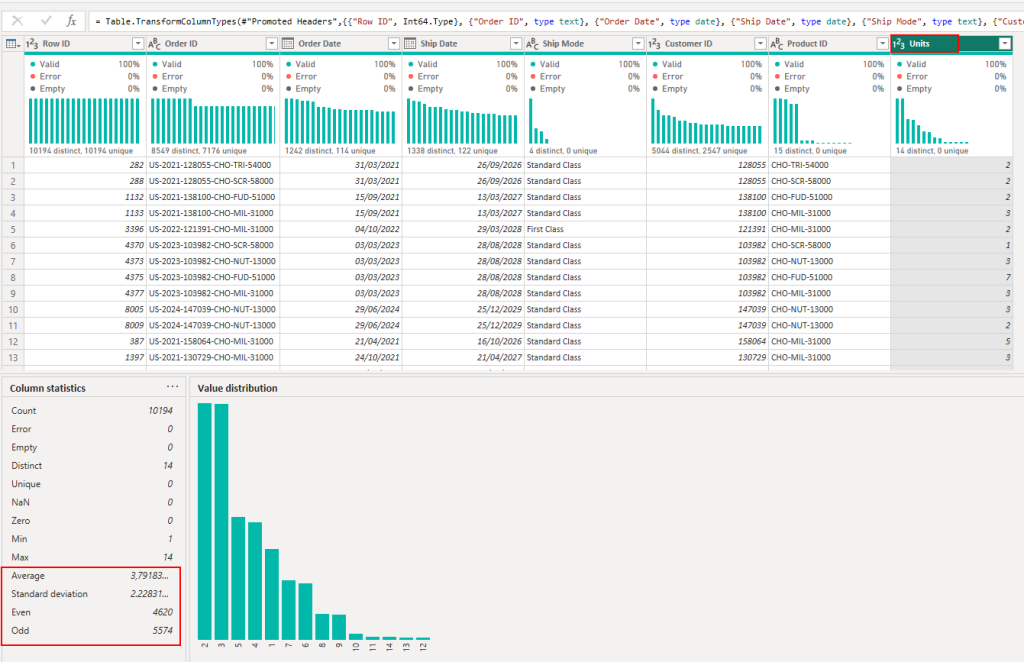Image resolution: width=1024 pixels, height=662 pixels.
Task: Select the Units column header
Action: pos(952,44)
